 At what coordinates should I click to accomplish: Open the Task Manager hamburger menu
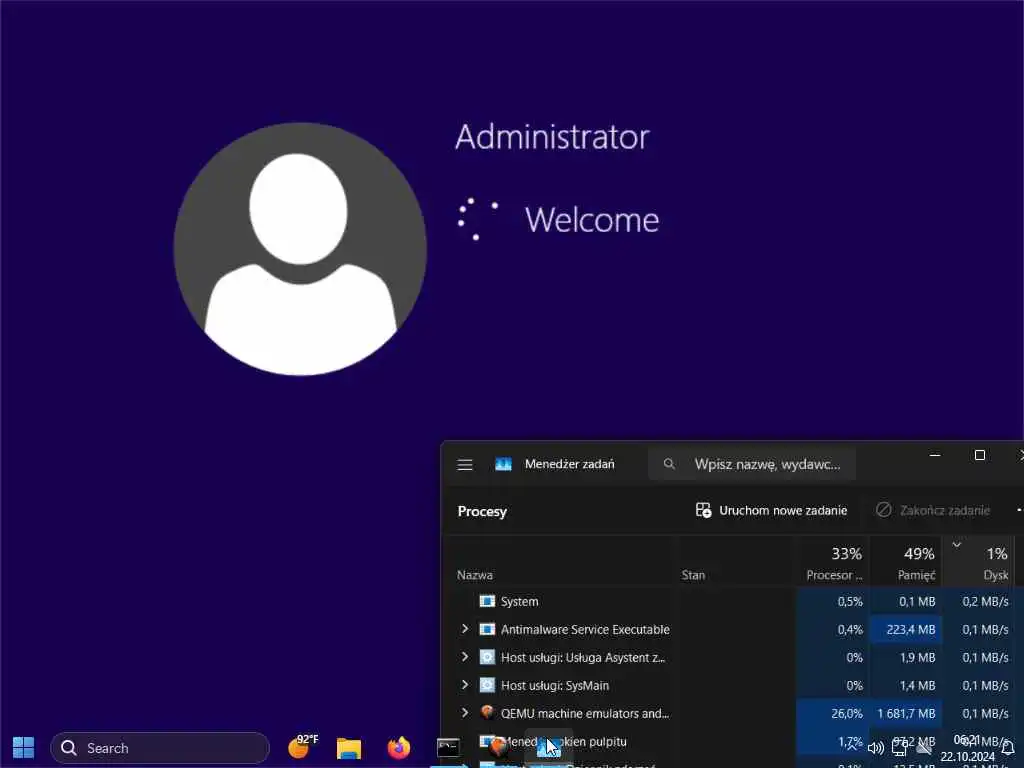pyautogui.click(x=465, y=464)
